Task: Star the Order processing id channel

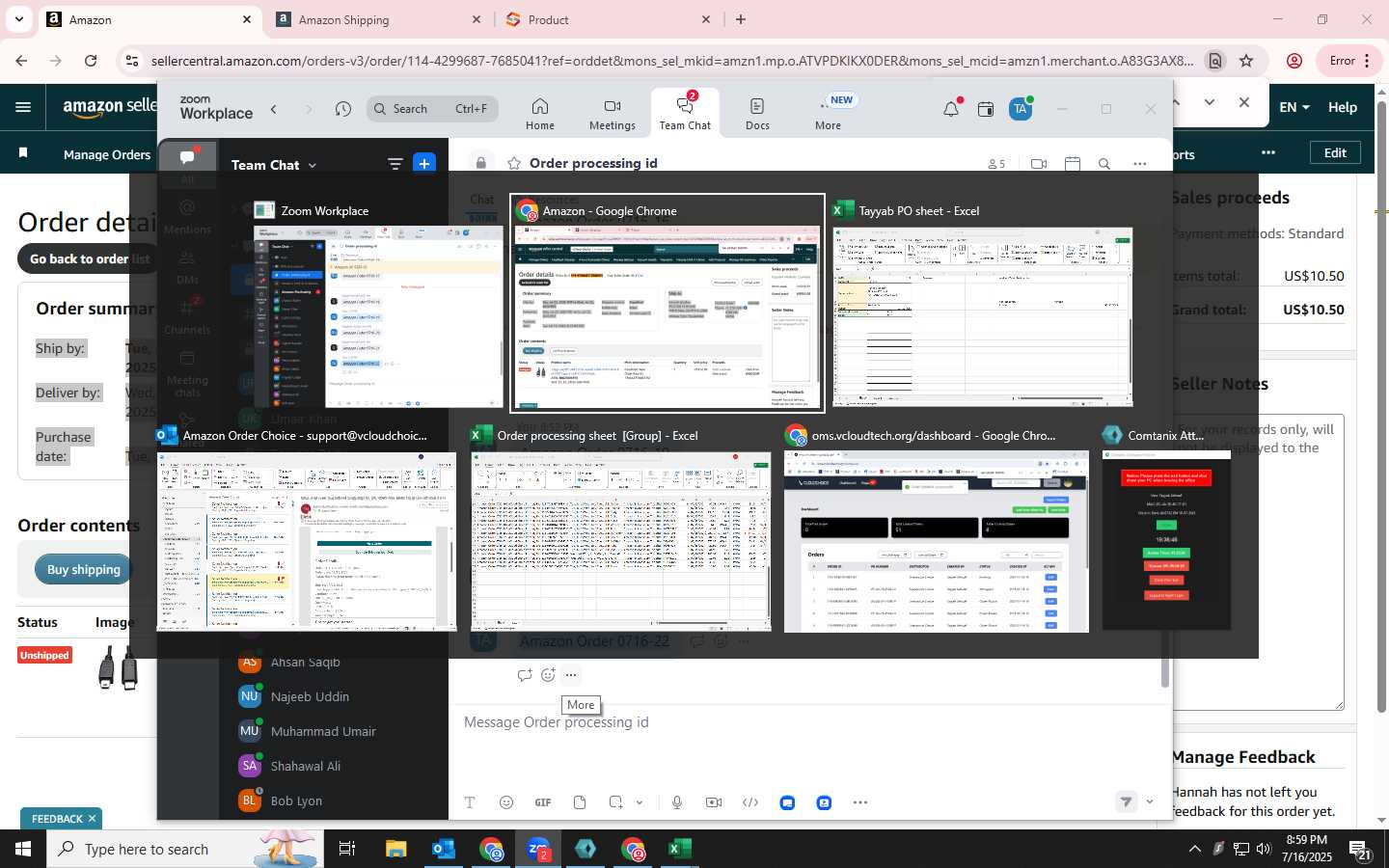Action: coord(514,163)
